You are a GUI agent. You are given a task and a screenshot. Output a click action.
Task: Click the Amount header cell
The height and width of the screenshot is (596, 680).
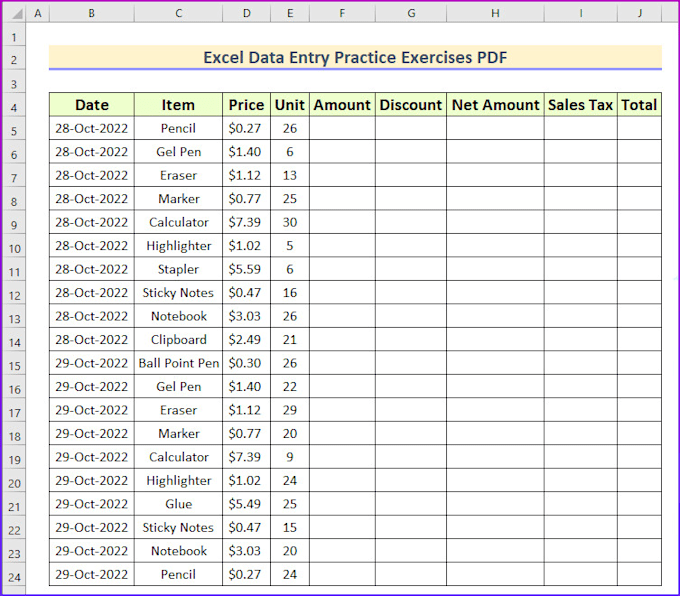pyautogui.click(x=342, y=104)
